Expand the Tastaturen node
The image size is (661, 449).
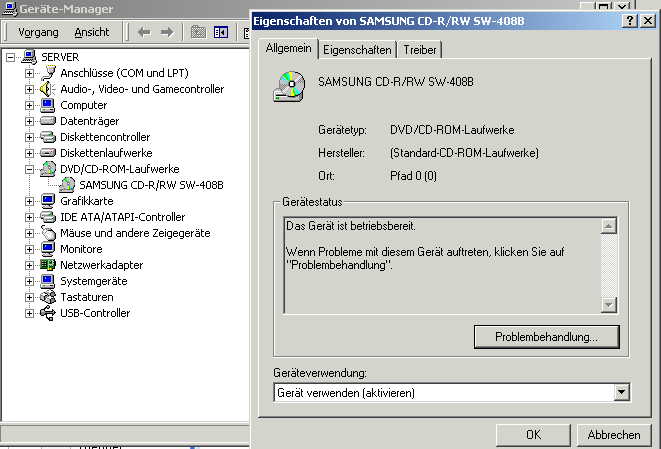coord(29,297)
